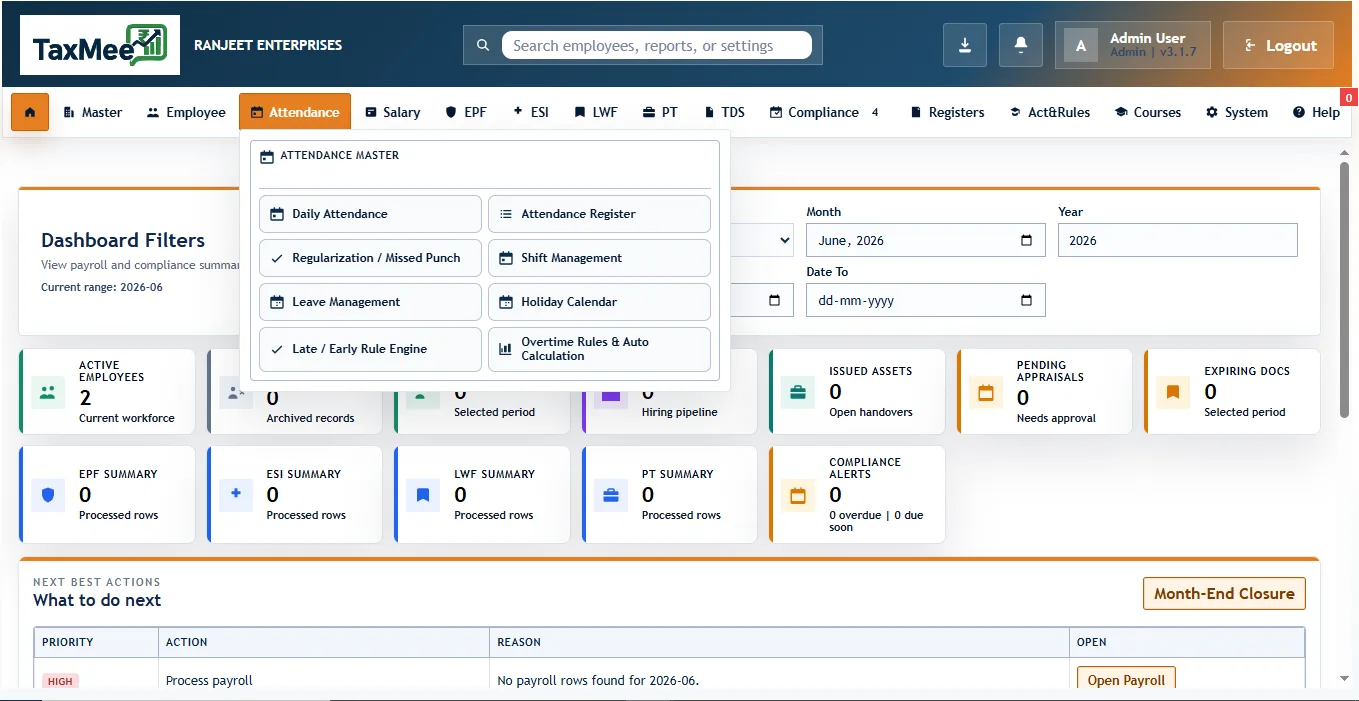Open Regularization / Missed Punch
The width and height of the screenshot is (1359, 701).
[370, 258]
